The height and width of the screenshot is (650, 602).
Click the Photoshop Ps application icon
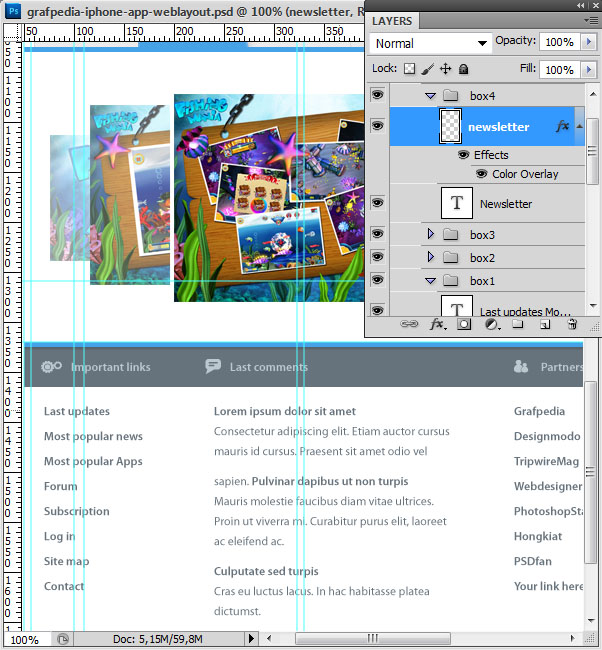coord(13,11)
